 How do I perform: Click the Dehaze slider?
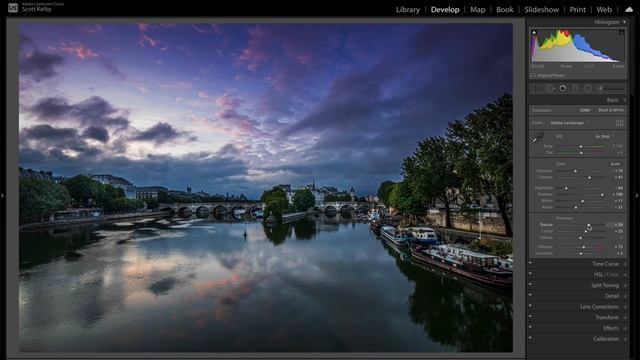point(581,238)
